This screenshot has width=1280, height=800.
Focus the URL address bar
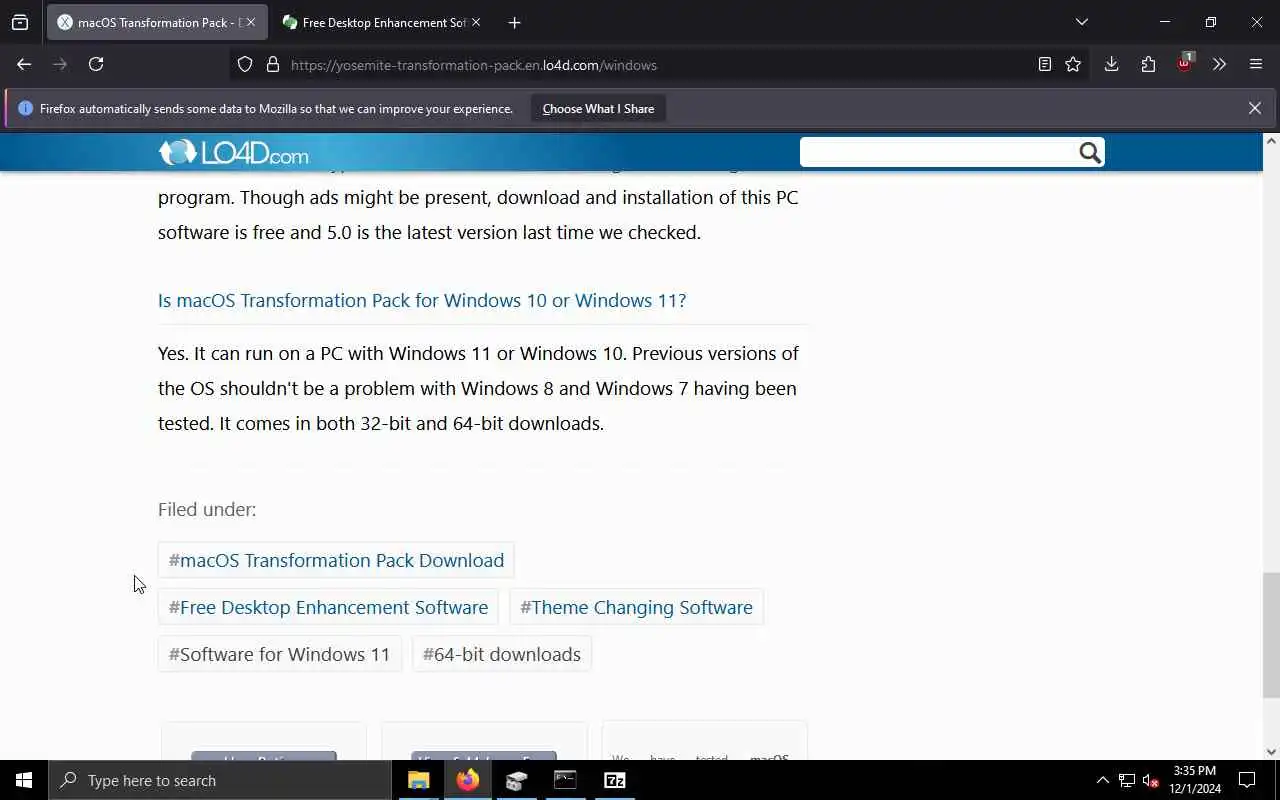[660, 65]
